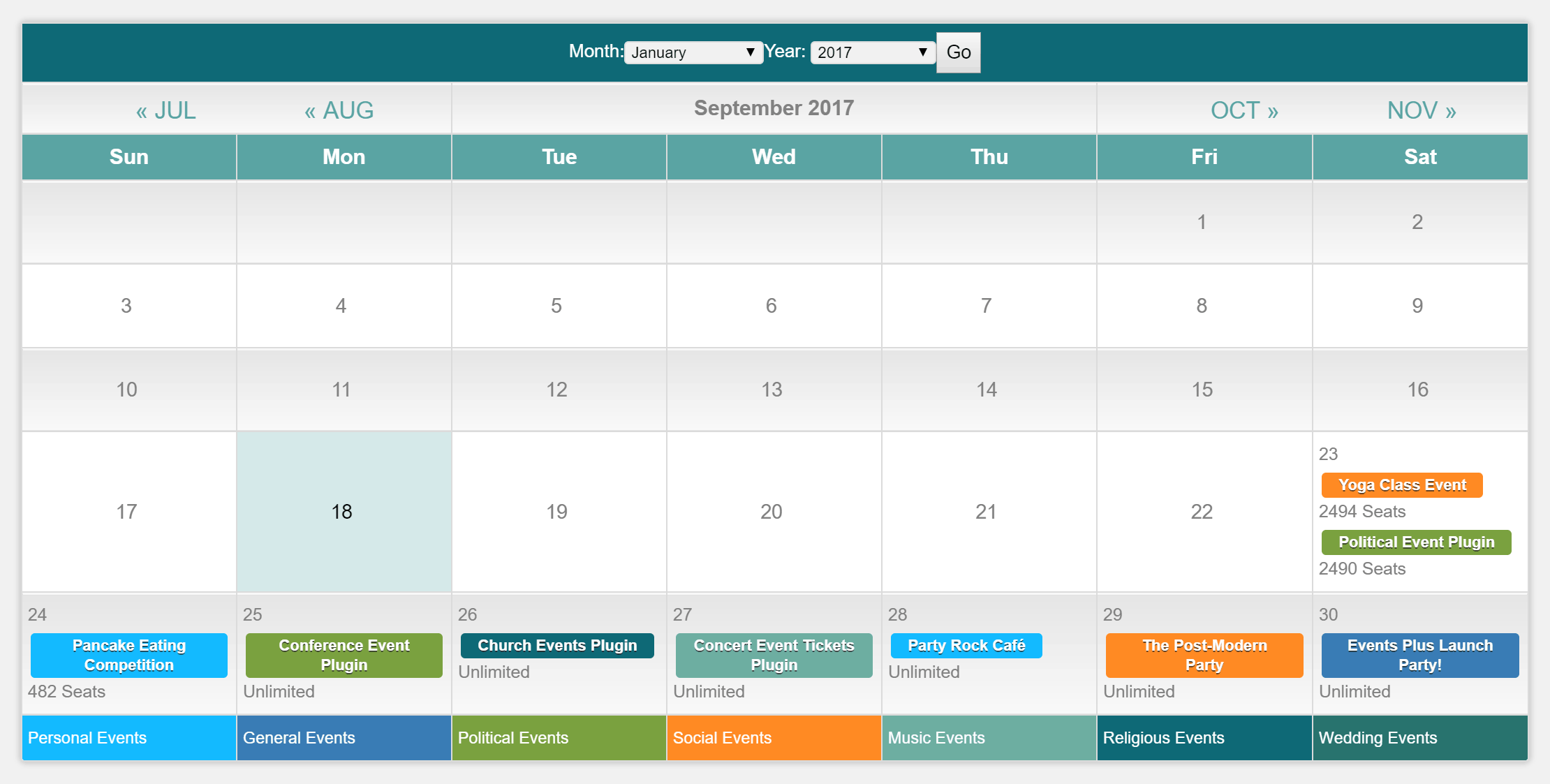Jump ahead to NOV »
Image resolution: width=1550 pixels, height=784 pixels.
coord(1422,110)
